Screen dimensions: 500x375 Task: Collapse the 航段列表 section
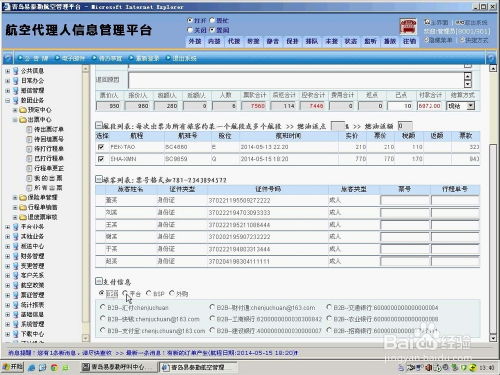tap(98, 126)
